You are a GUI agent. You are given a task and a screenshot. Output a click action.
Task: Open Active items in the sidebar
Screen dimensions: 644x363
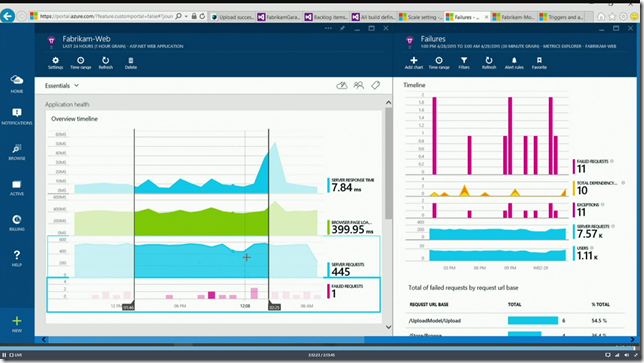click(17, 188)
